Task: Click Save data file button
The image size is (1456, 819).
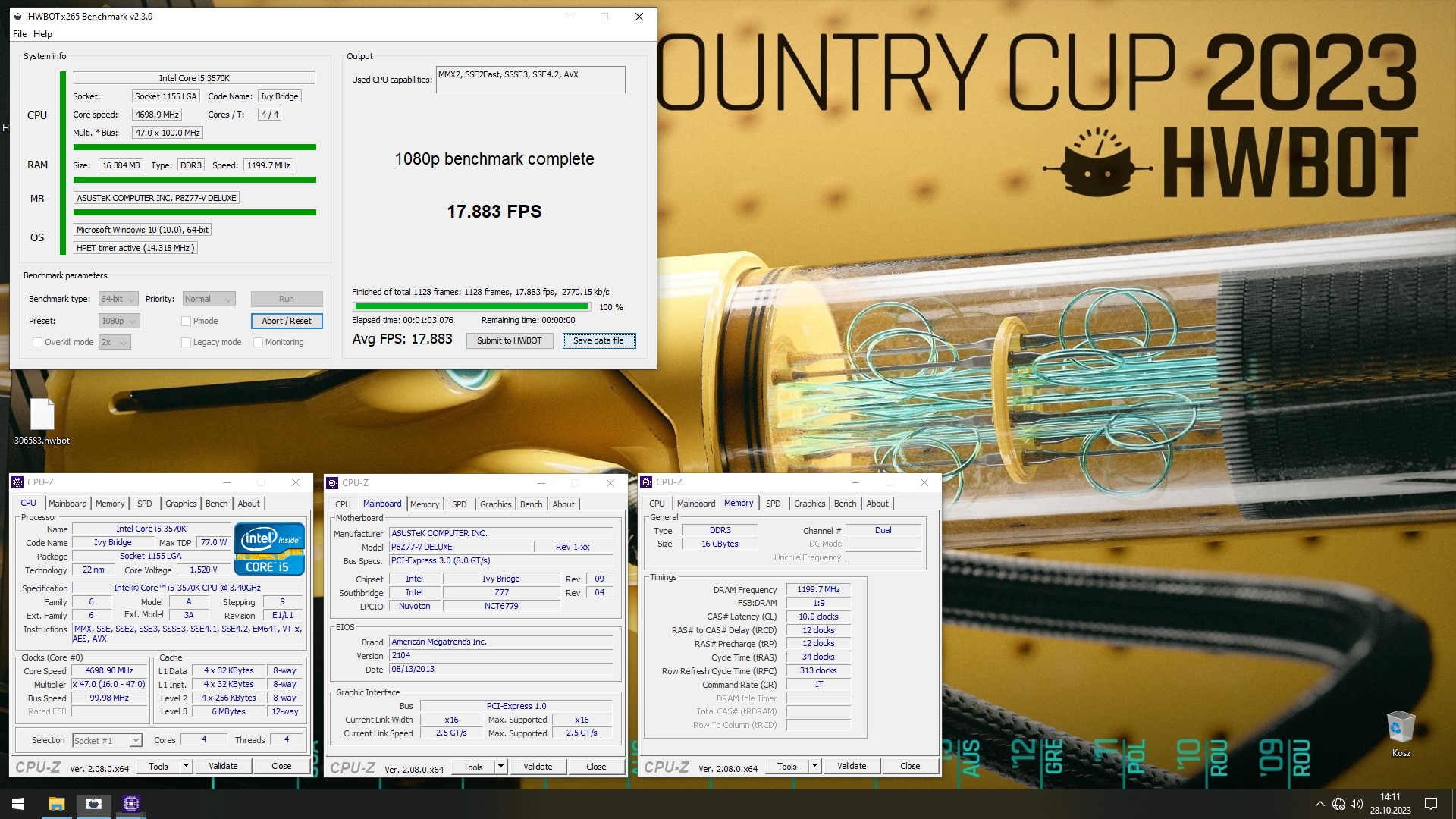Action: point(598,340)
